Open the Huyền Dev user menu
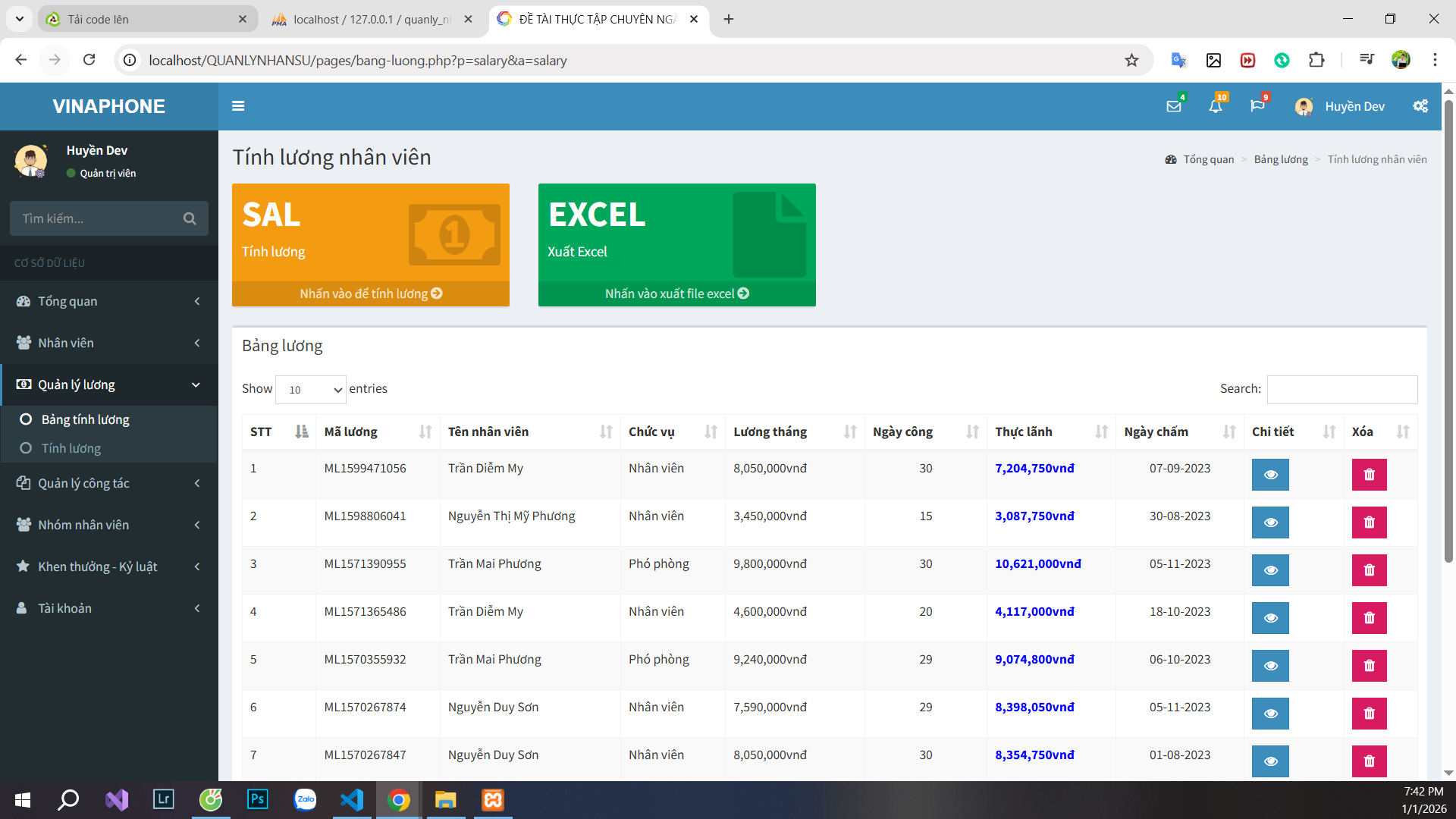1456x819 pixels. tap(1340, 106)
